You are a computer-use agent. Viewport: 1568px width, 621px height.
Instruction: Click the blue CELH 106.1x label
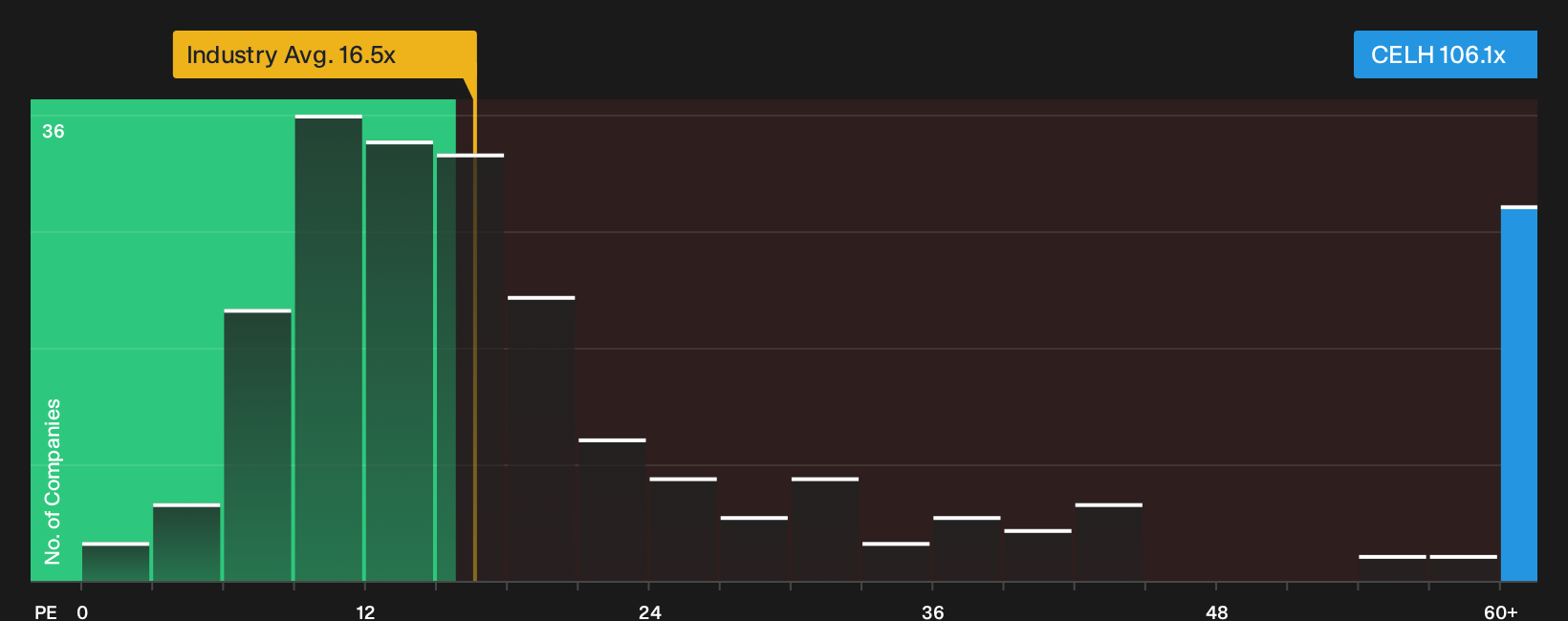tap(1445, 54)
